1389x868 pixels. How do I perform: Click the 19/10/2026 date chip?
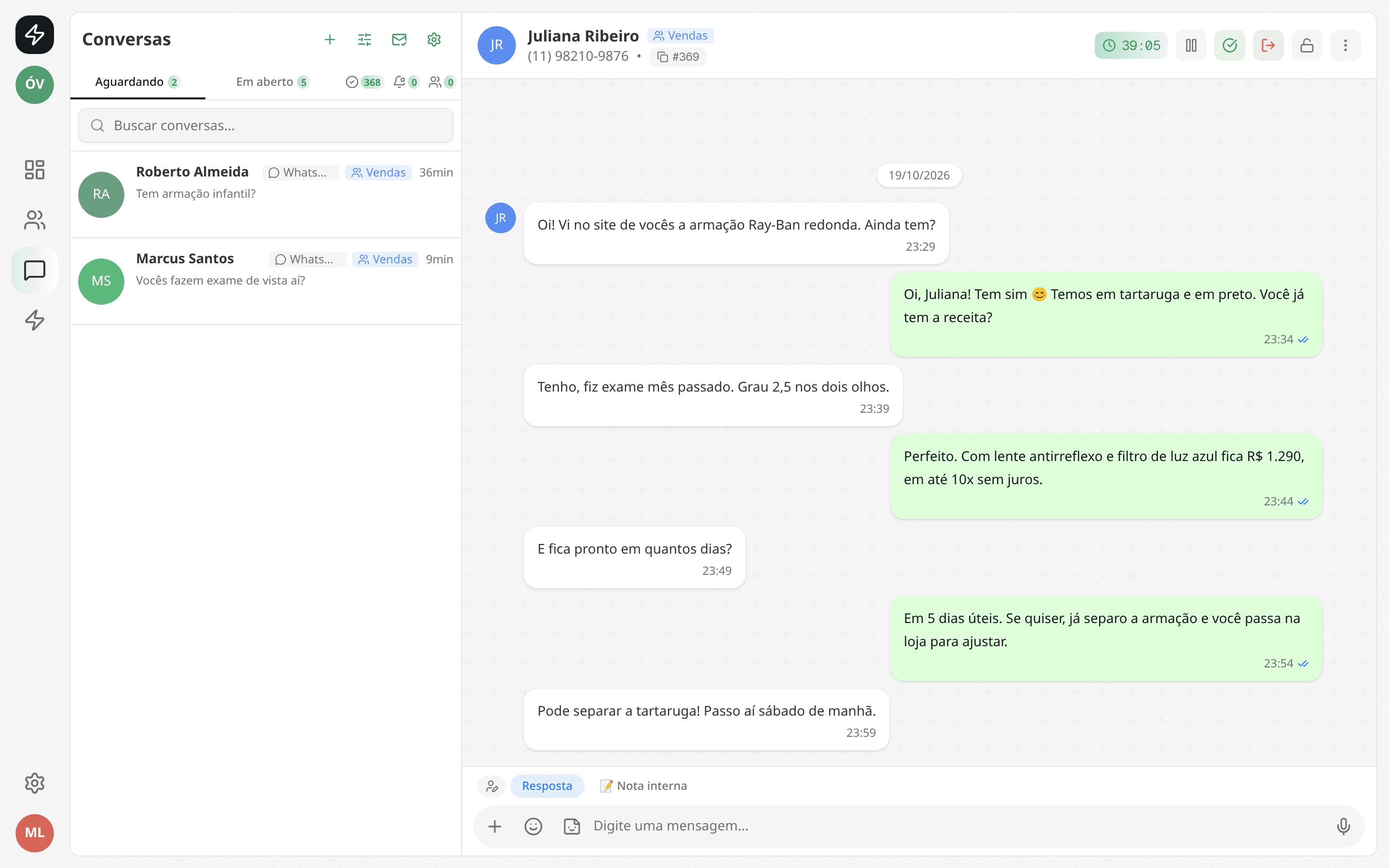[x=919, y=176]
